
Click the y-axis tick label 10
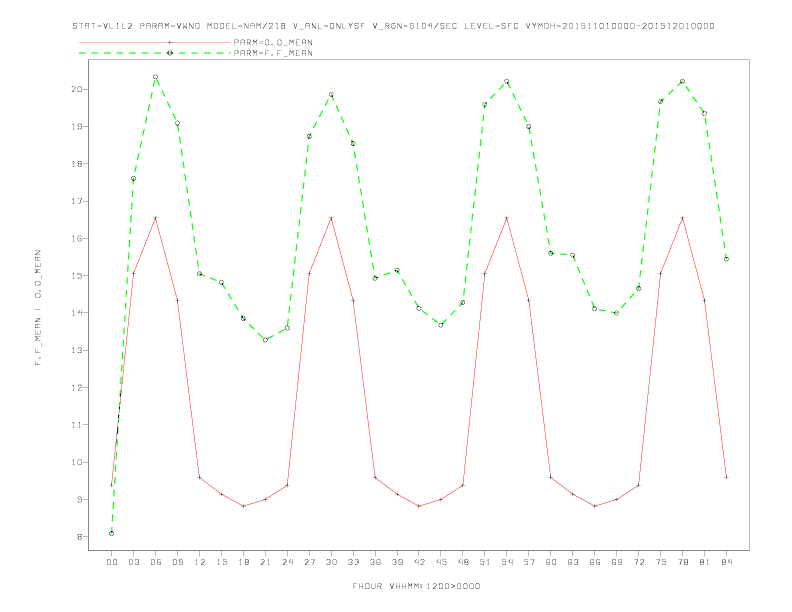tap(76, 463)
